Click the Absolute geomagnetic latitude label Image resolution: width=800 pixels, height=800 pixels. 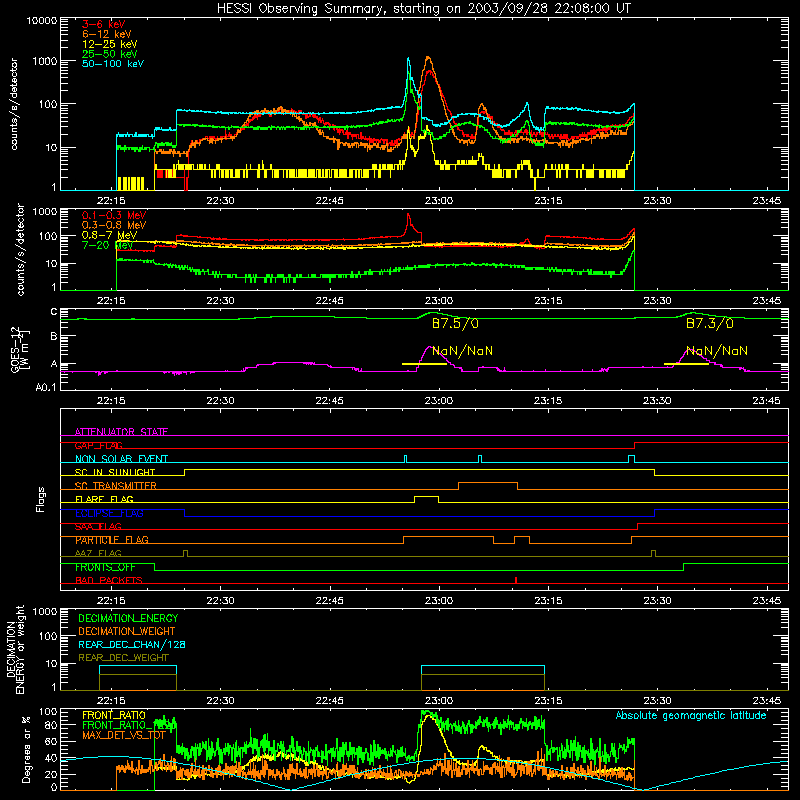(x=691, y=716)
